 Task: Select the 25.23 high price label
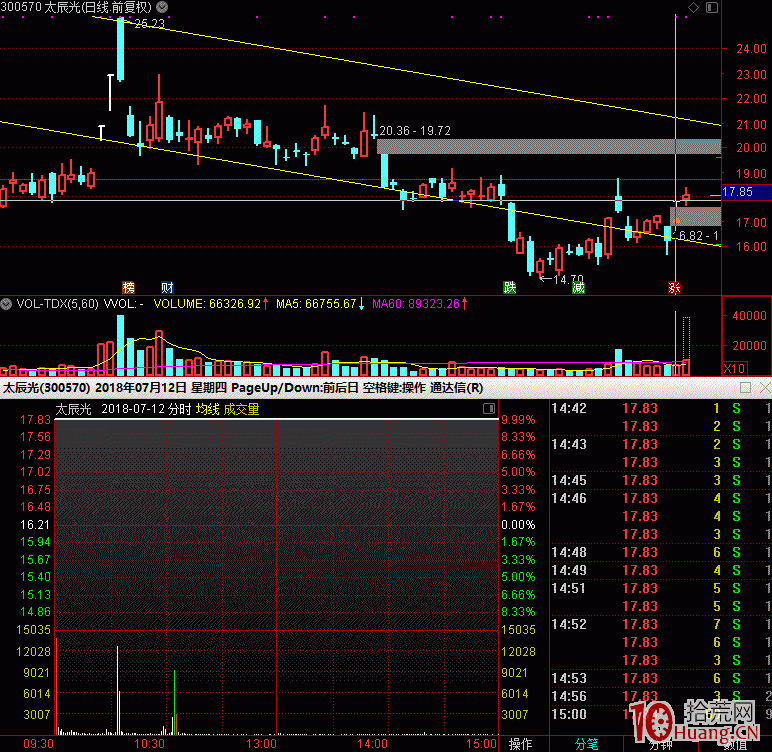[150, 24]
